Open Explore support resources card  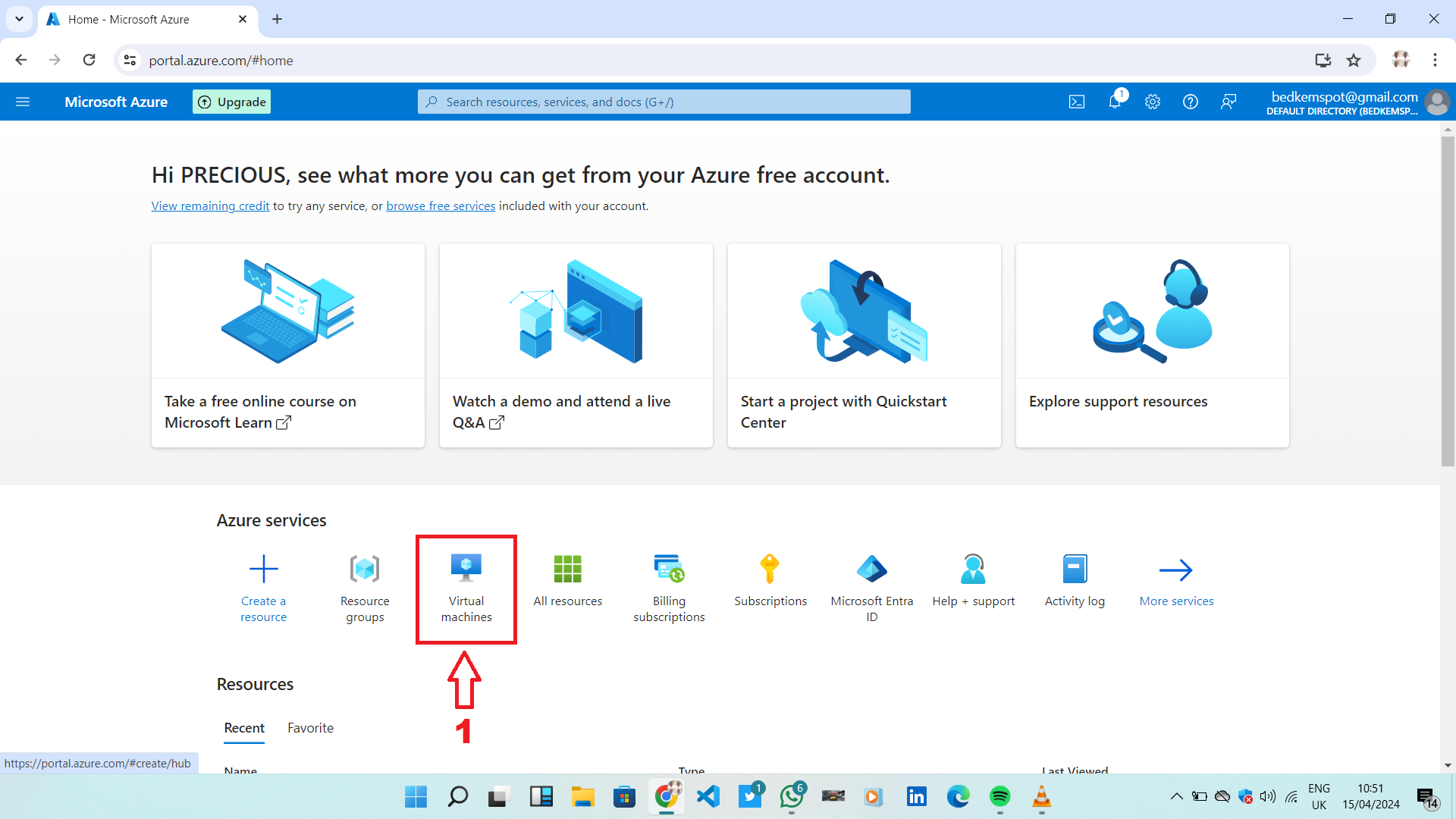1152,345
